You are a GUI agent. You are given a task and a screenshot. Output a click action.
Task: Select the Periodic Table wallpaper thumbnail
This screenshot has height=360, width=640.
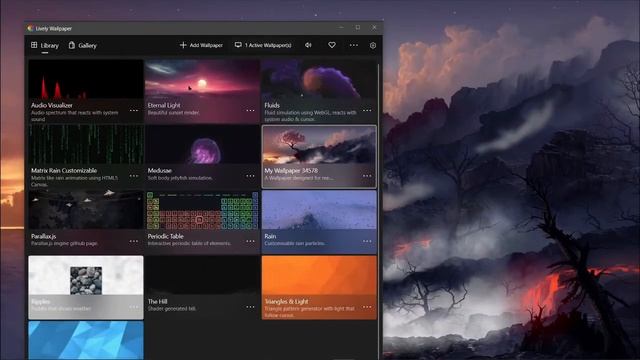pos(202,210)
